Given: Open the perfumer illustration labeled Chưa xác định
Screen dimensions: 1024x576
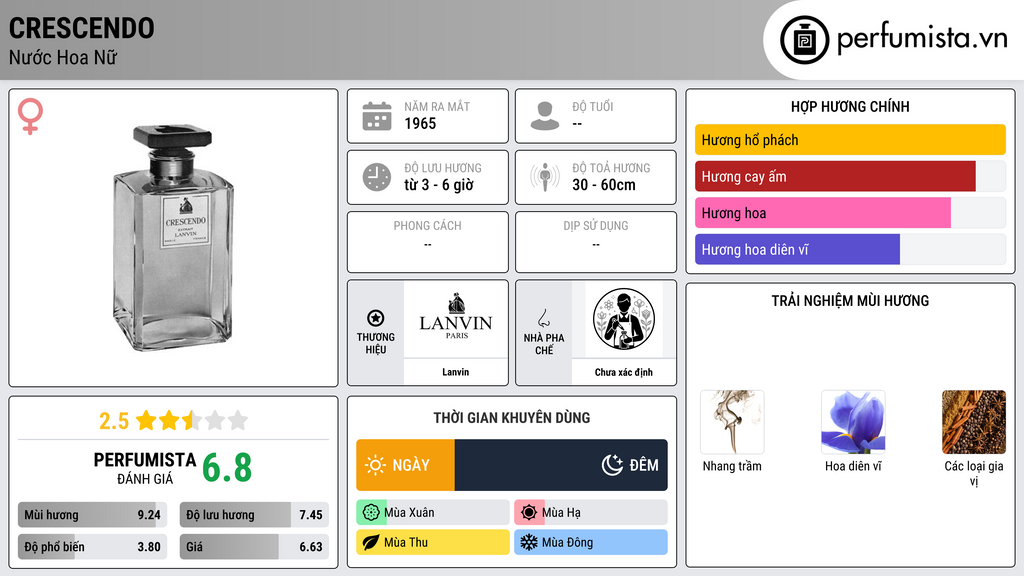Looking at the screenshot, I should coord(624,319).
